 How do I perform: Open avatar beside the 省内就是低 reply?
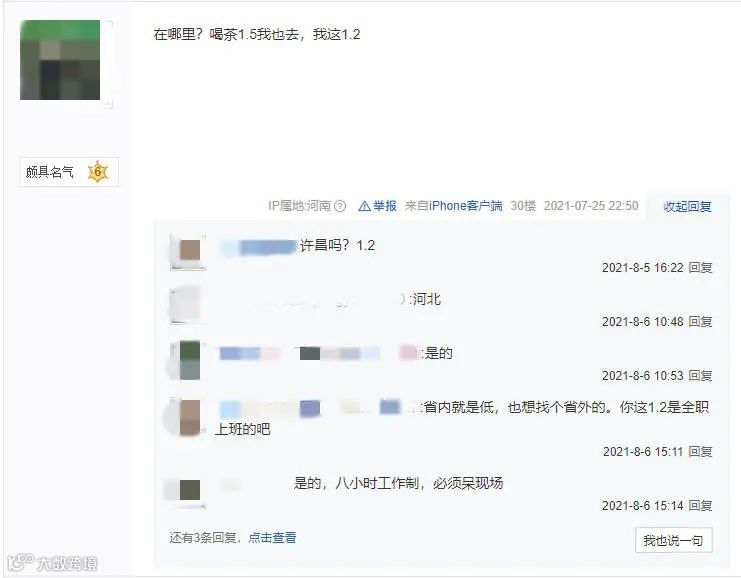190,417
